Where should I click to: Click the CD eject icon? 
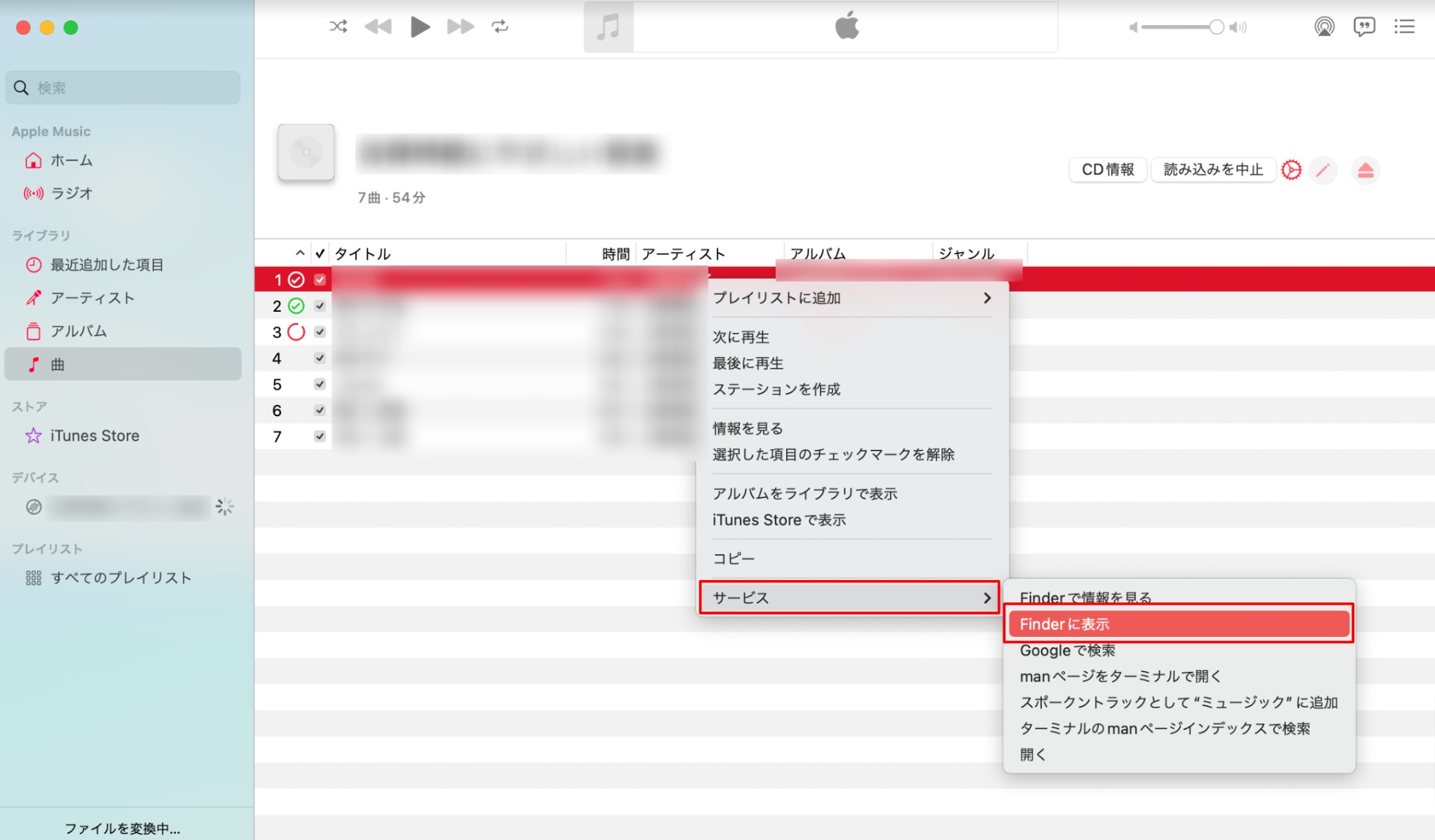(x=1366, y=170)
